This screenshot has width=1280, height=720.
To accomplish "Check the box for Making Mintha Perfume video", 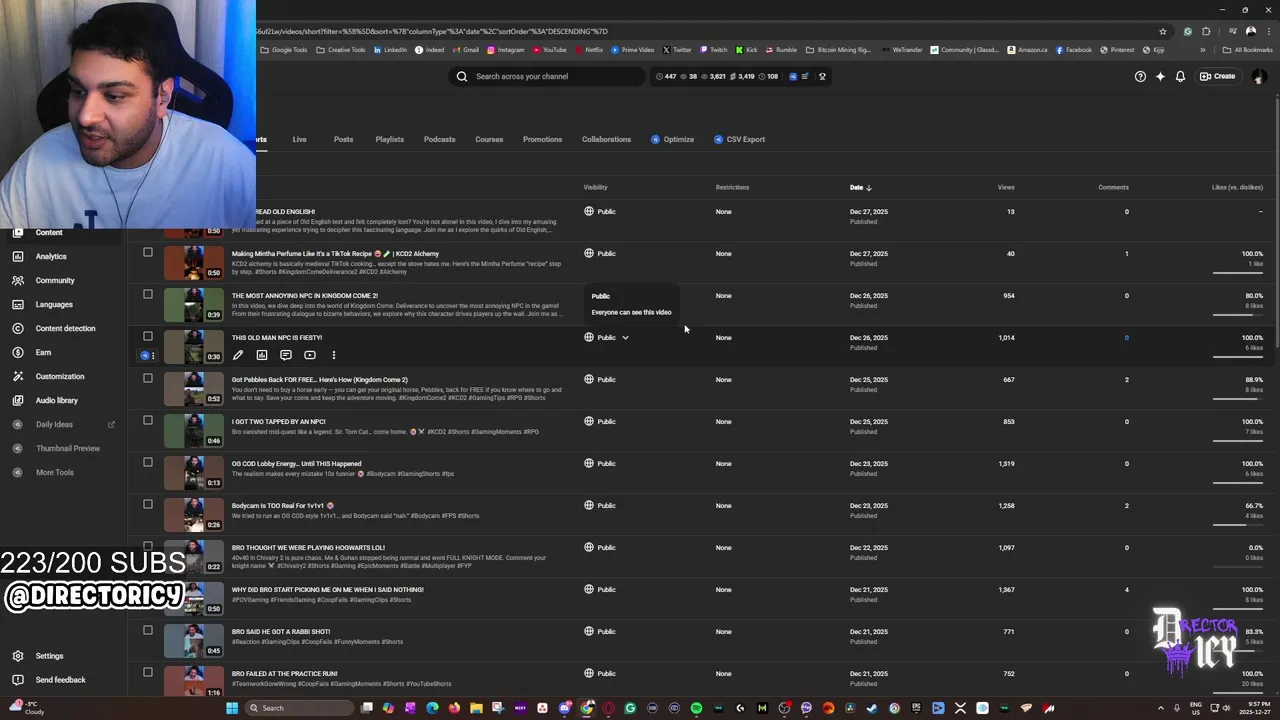I will click(x=148, y=252).
